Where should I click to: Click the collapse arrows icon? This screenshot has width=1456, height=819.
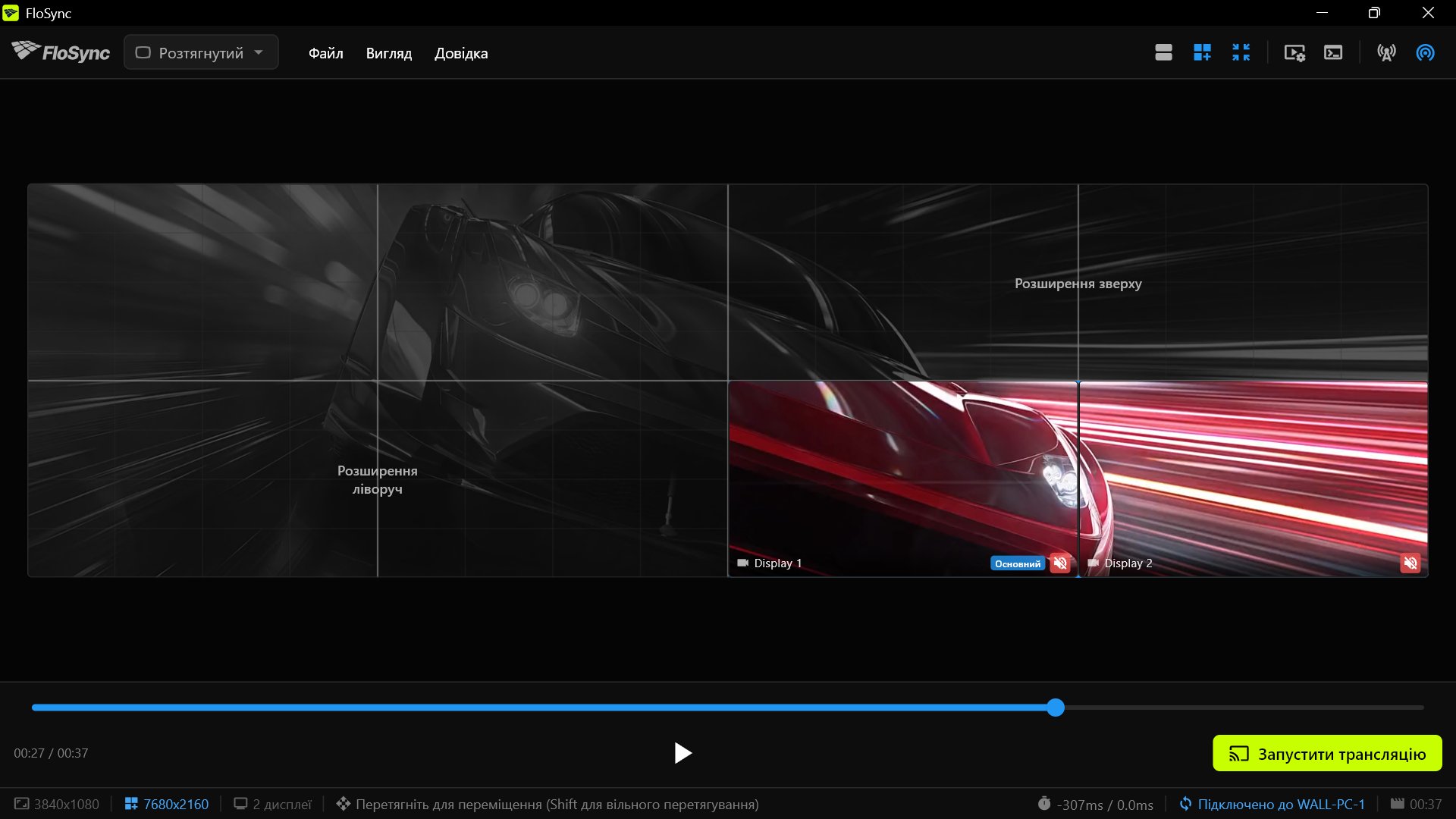[1241, 52]
